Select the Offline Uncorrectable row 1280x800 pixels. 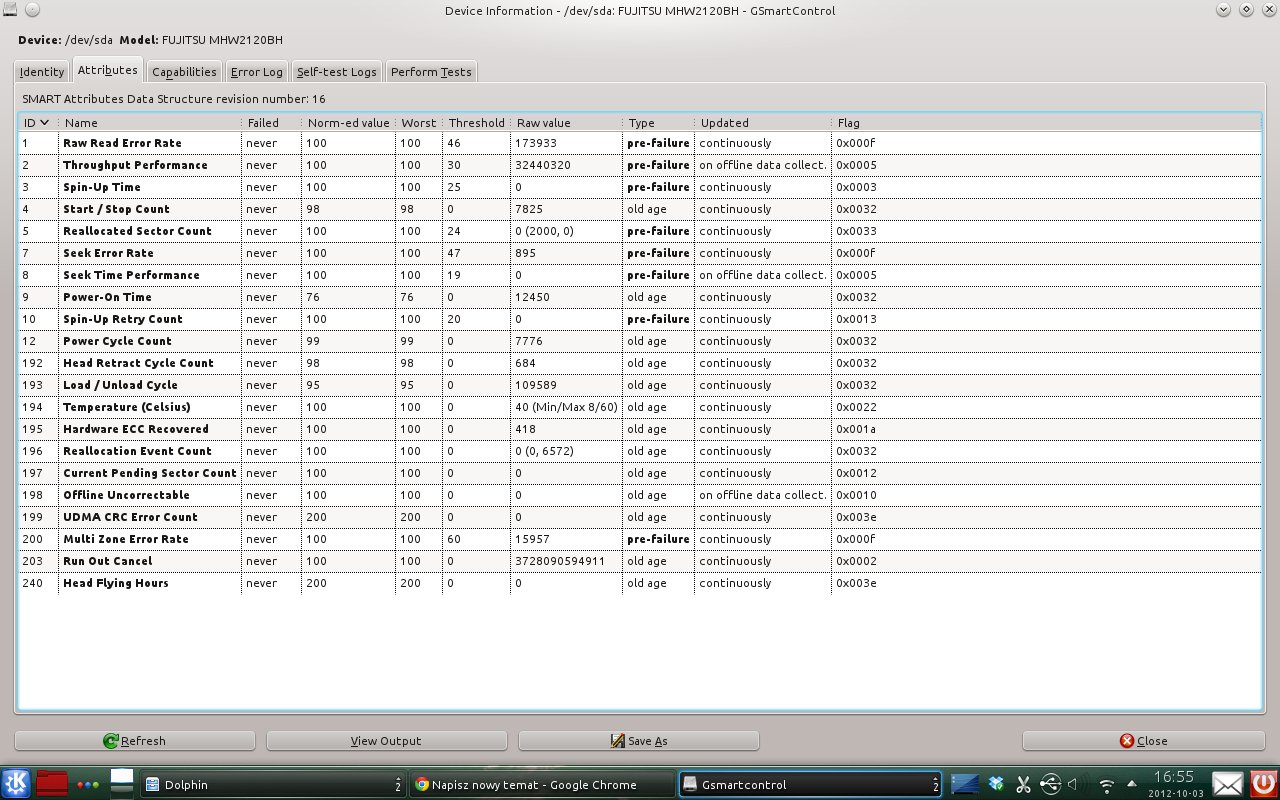tap(640, 495)
